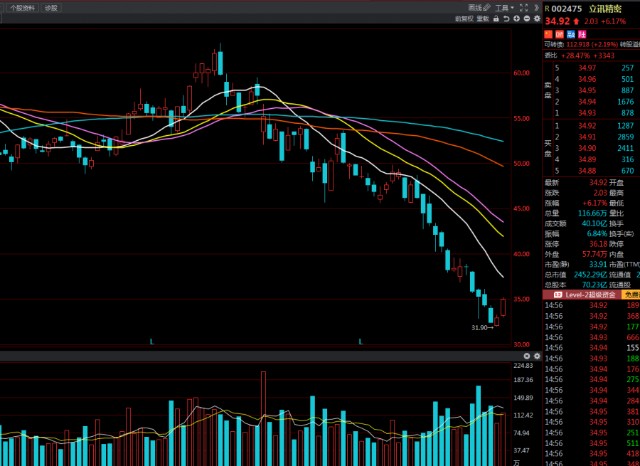Screen dimensions: 640x466
Task: Switch to 诊股 tab
Action: [x=51, y=7]
